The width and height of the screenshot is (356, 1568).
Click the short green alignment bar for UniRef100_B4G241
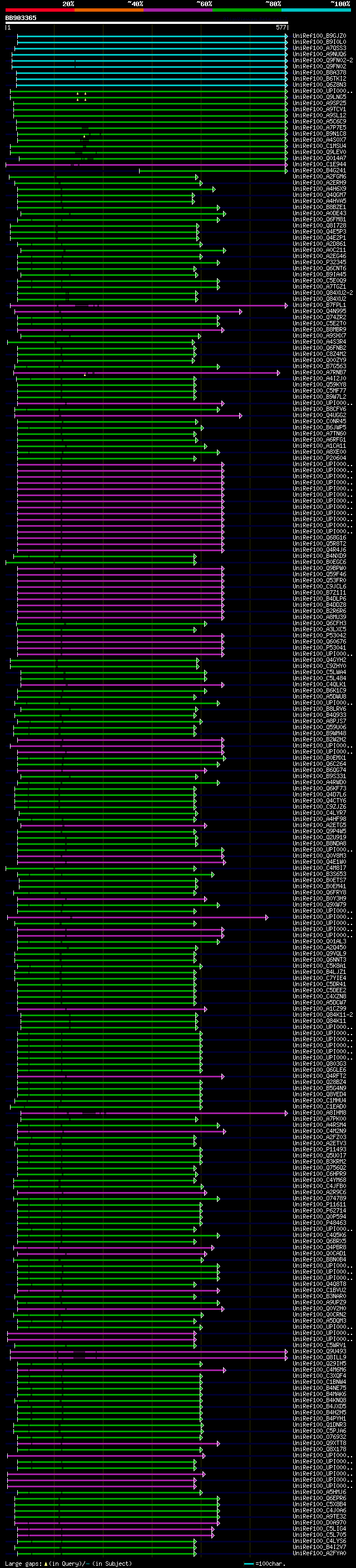pos(214,170)
